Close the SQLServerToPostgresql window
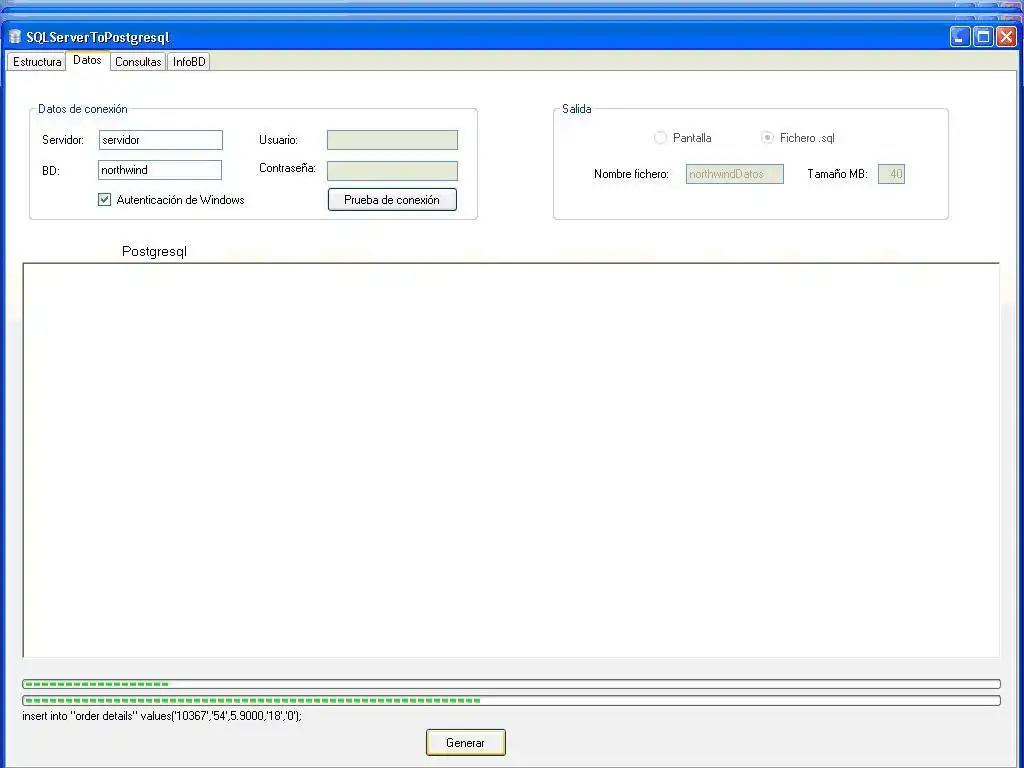This screenshot has height=768, width=1024. tap(1006, 37)
